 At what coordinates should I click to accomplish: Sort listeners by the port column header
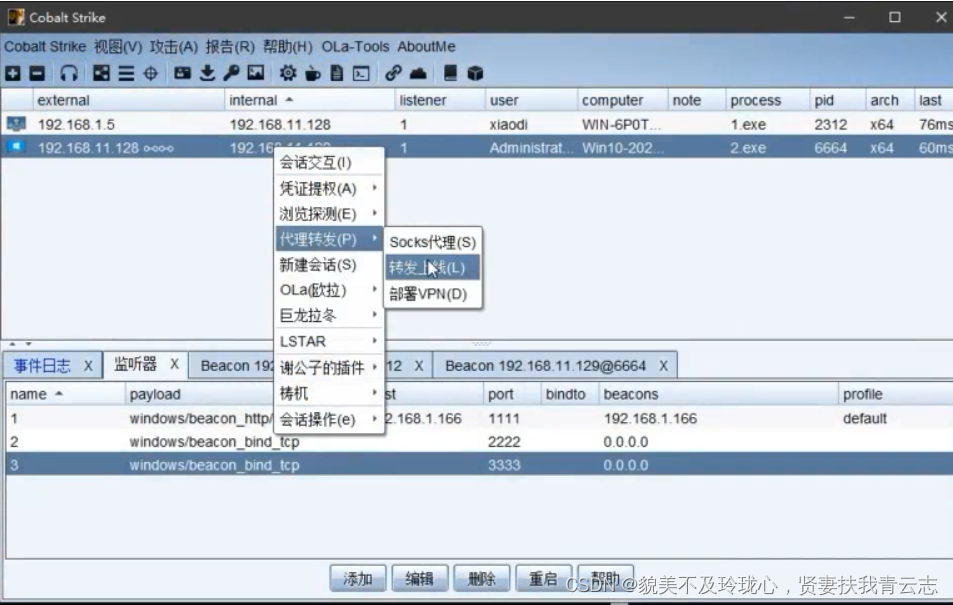512,394
